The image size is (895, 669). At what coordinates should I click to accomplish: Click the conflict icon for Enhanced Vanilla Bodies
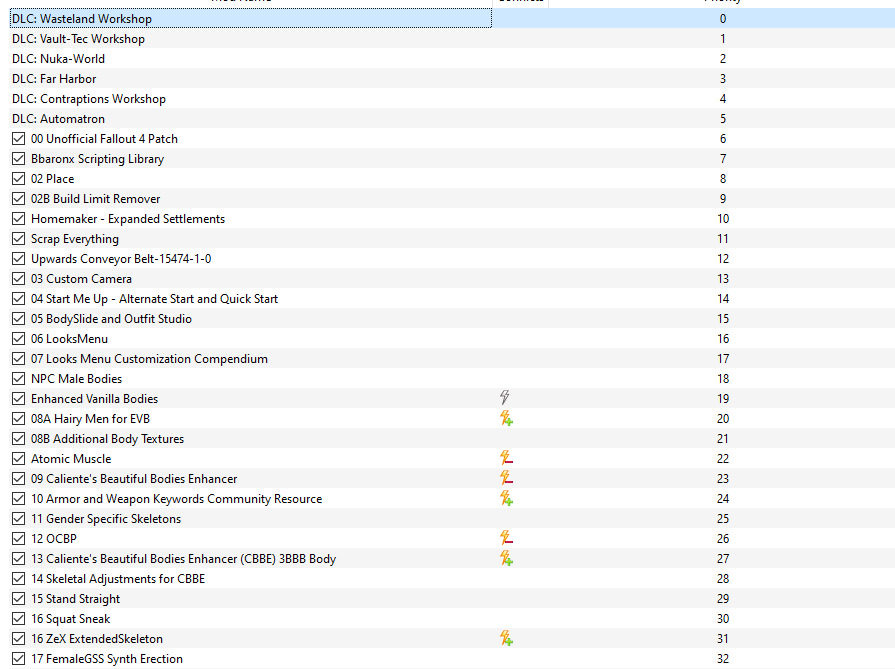point(505,397)
